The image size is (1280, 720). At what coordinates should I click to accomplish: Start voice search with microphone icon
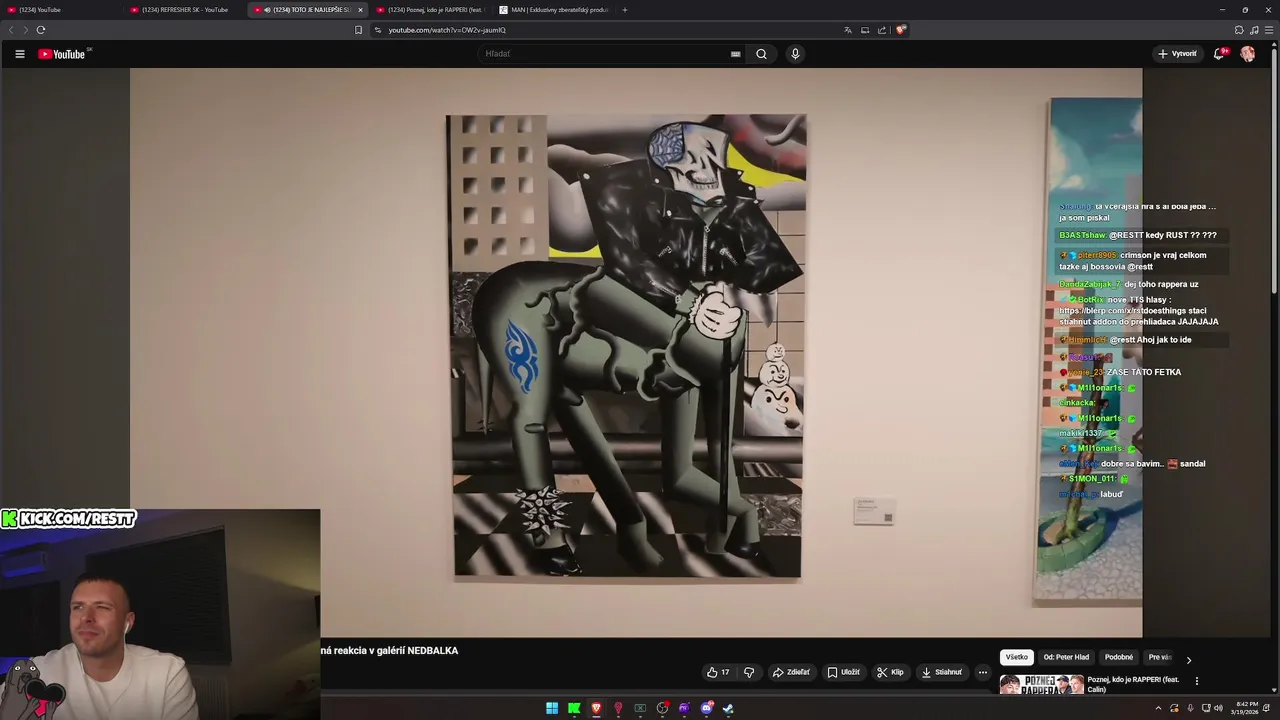(x=795, y=54)
